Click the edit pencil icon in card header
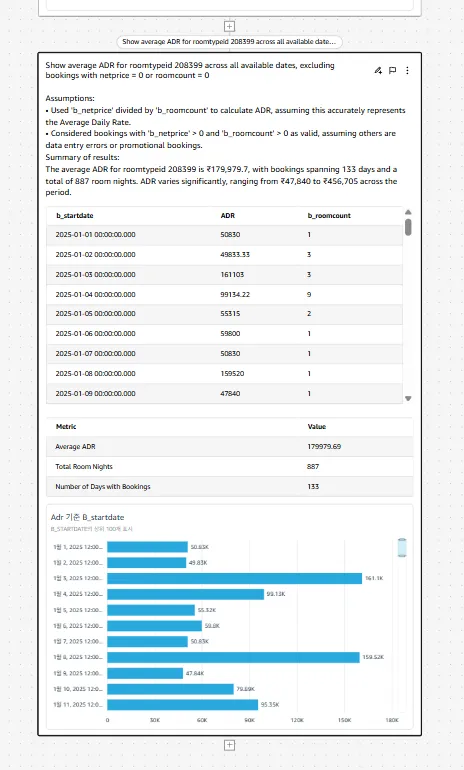464x770 pixels. (x=378, y=71)
